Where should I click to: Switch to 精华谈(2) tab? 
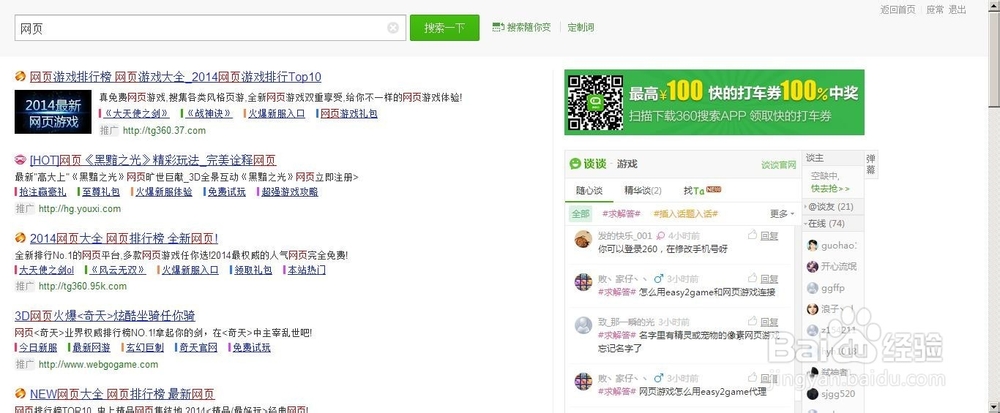(643, 191)
